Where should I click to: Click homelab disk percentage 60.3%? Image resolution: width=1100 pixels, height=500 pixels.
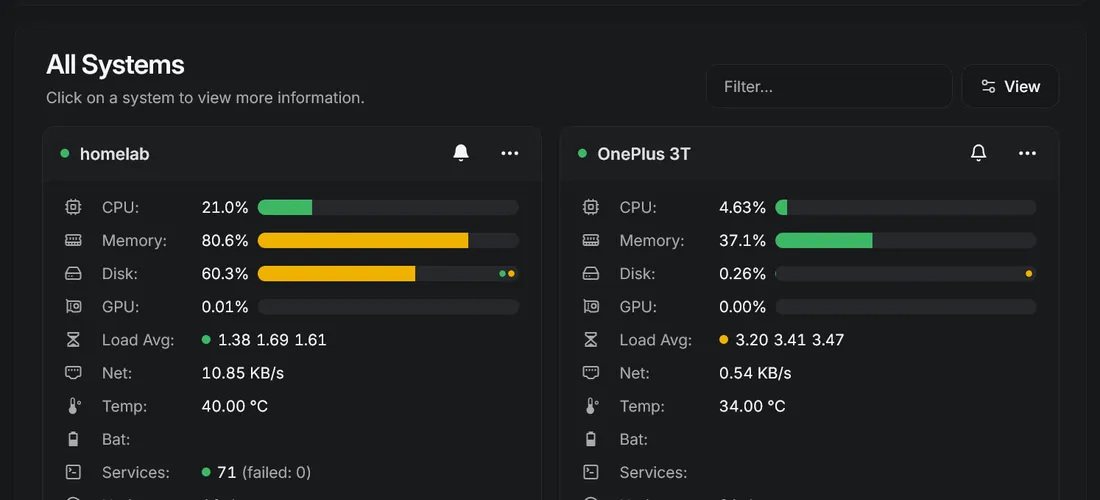pos(225,273)
